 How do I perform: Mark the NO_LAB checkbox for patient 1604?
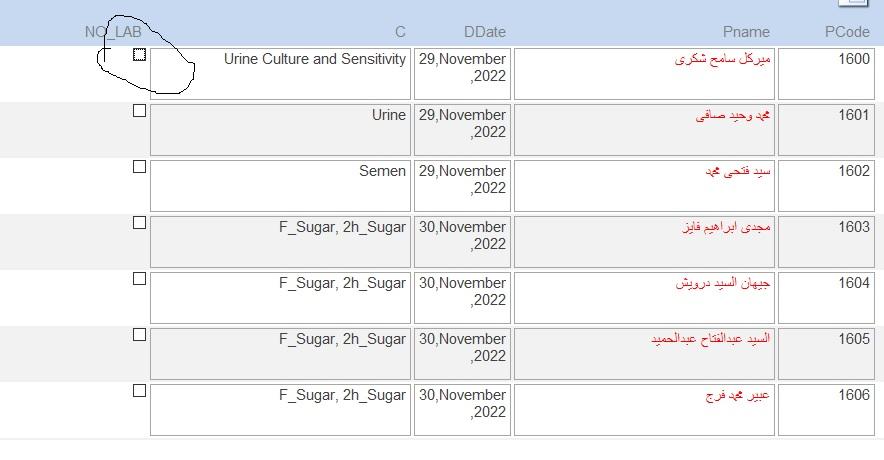139,278
